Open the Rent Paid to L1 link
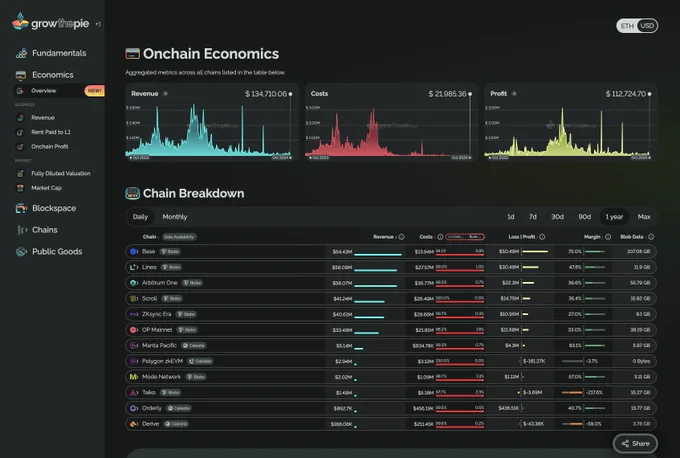The width and height of the screenshot is (680, 458). coord(51,132)
